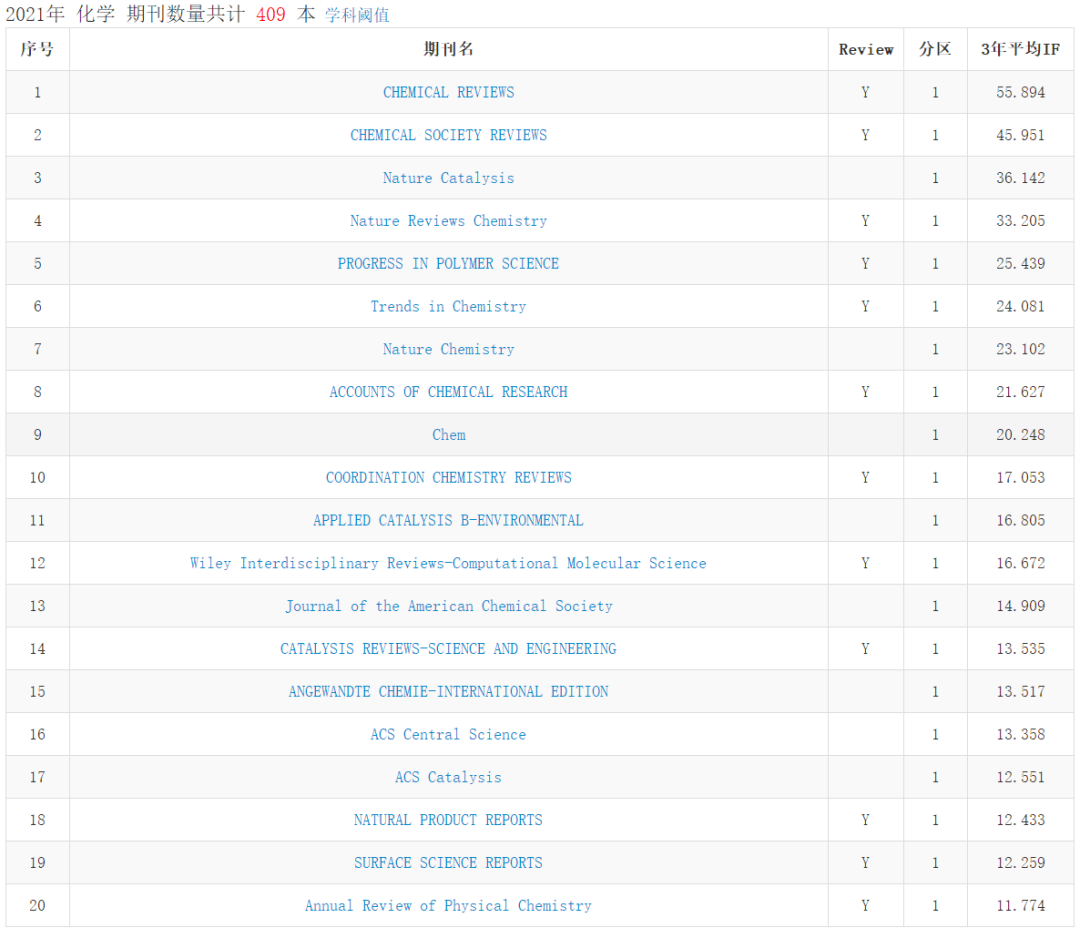Select the IF value 20.248

1021,435
